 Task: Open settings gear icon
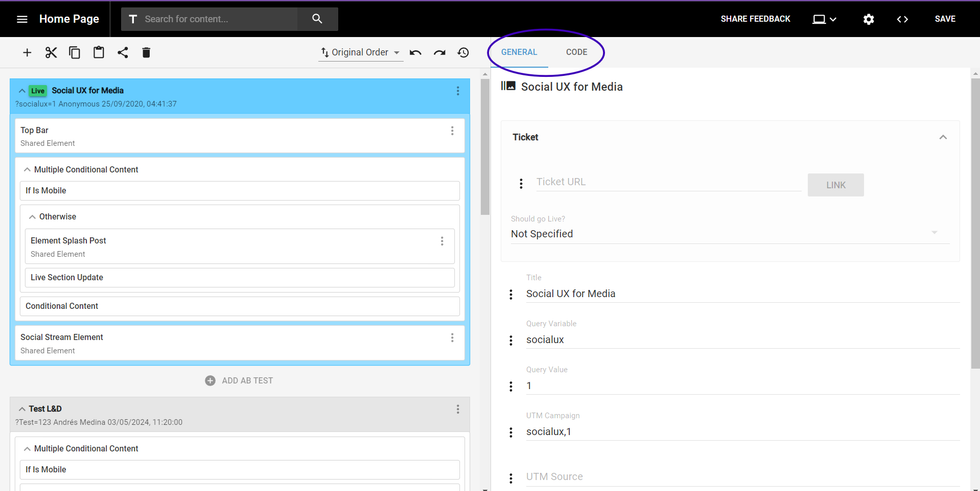[868, 19]
